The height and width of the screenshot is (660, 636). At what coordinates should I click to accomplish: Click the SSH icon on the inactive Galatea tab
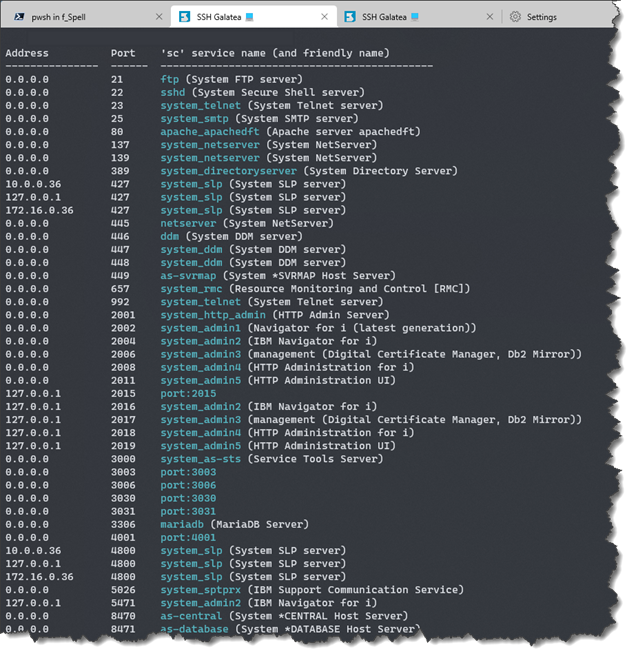(x=350, y=17)
